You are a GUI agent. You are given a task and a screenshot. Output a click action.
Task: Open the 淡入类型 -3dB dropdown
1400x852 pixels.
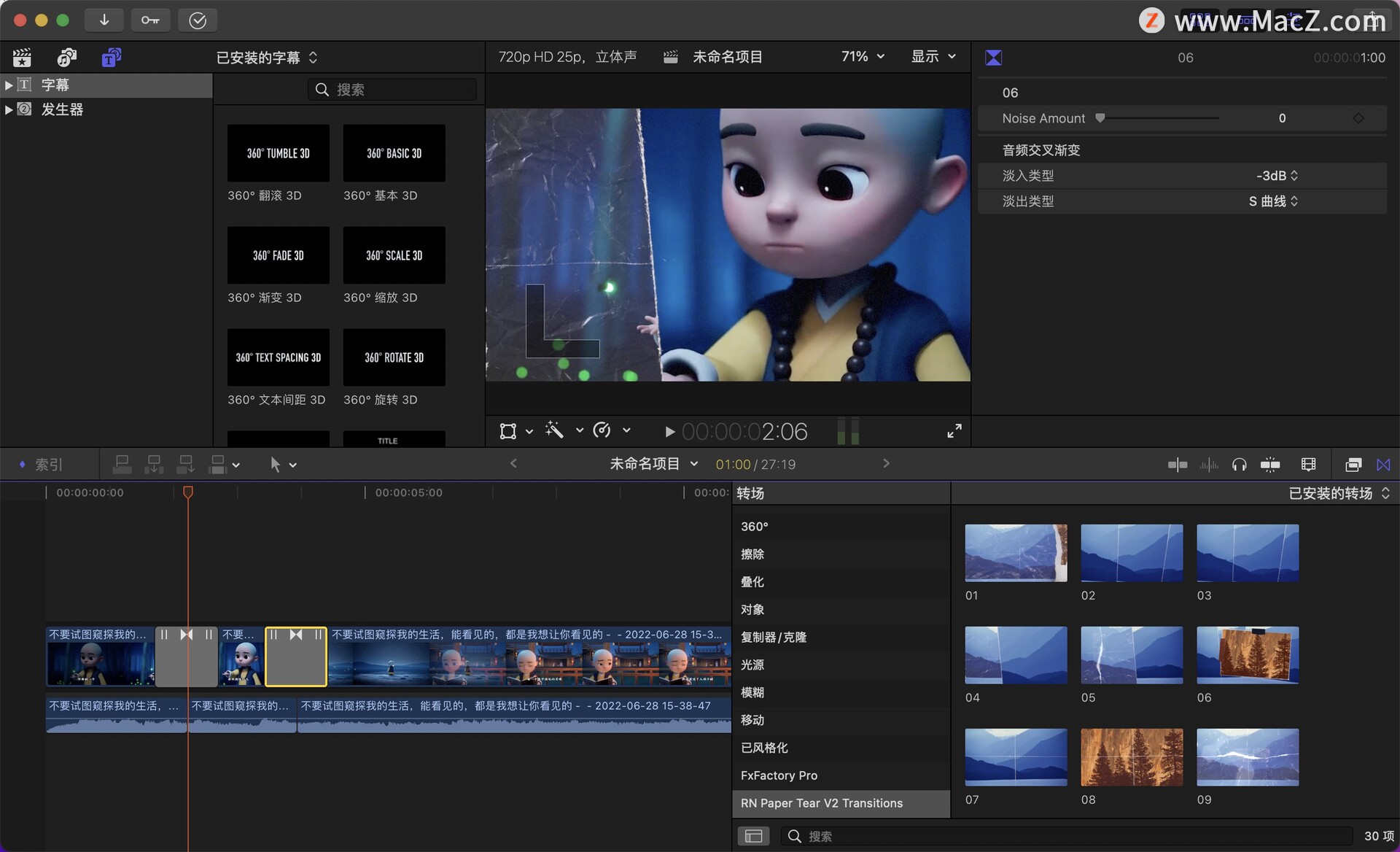[x=1276, y=176]
